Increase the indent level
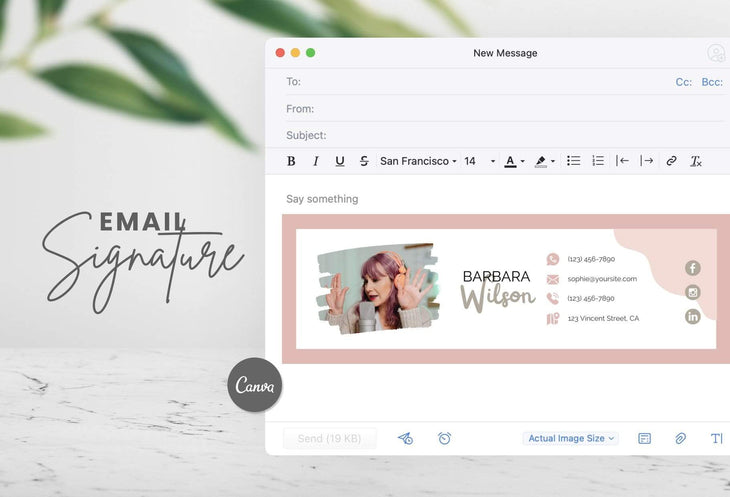Image resolution: width=730 pixels, height=497 pixels. (647, 161)
